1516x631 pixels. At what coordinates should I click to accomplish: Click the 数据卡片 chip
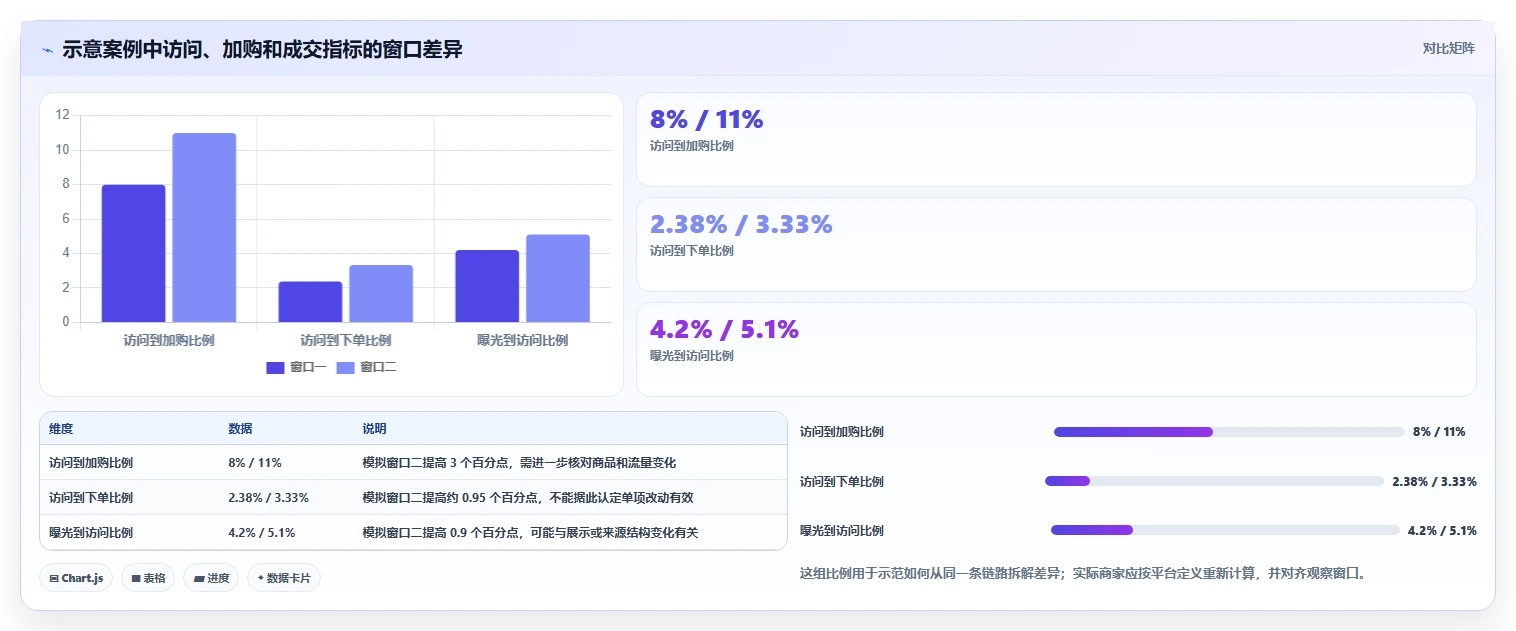coord(284,578)
